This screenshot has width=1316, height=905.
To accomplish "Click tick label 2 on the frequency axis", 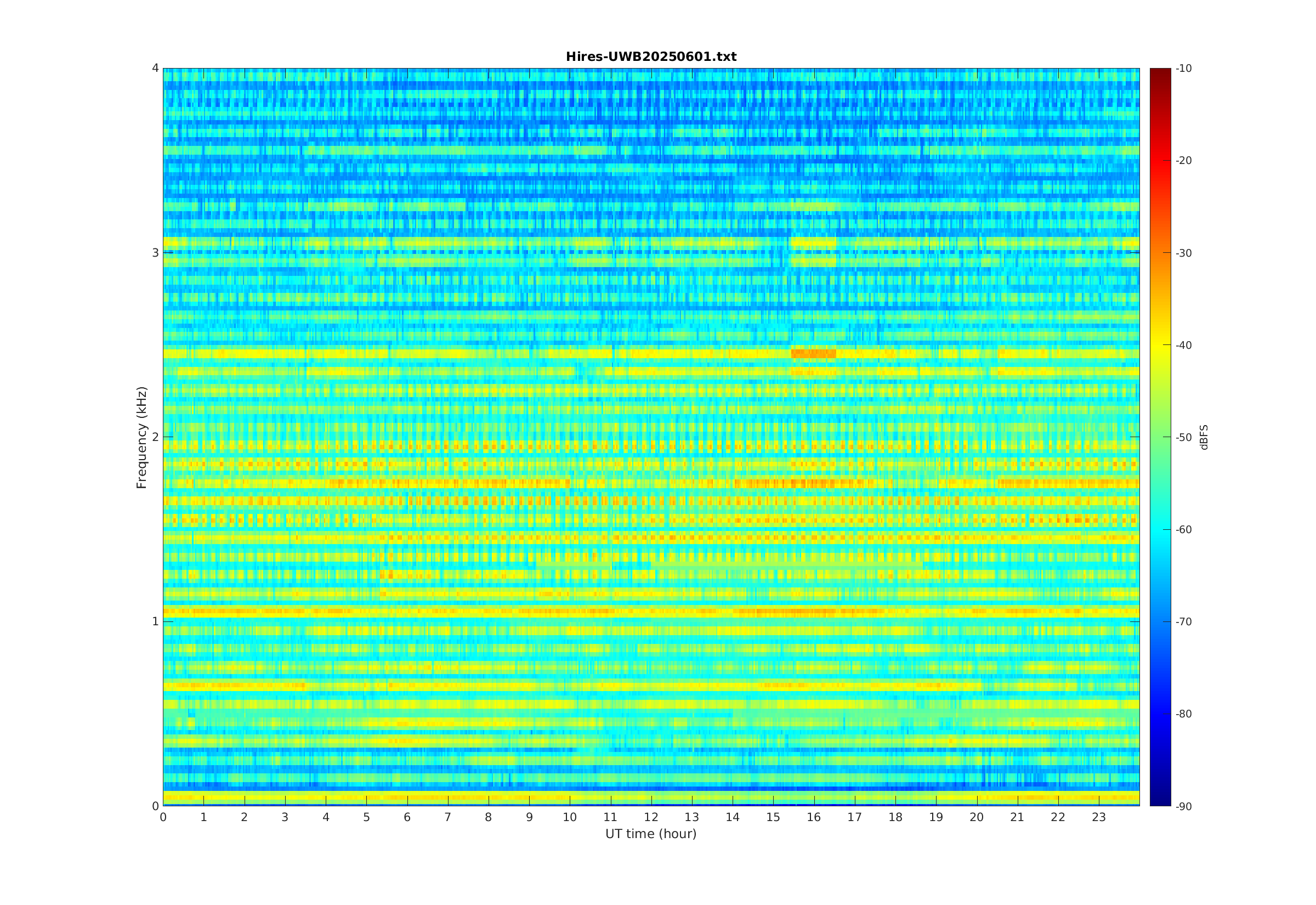I will (x=155, y=437).
